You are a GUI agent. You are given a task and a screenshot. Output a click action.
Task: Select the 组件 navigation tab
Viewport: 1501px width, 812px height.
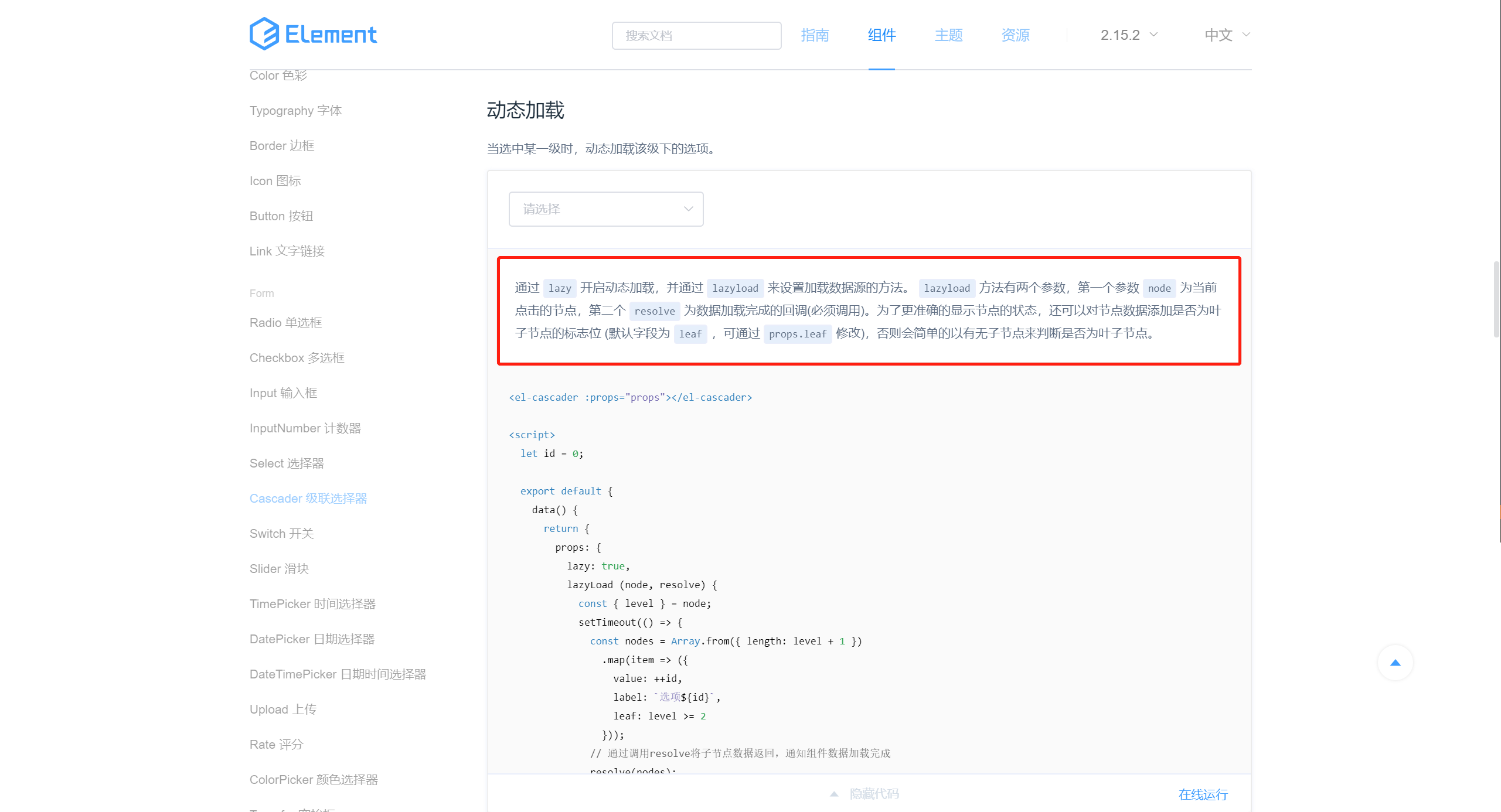tap(881, 35)
